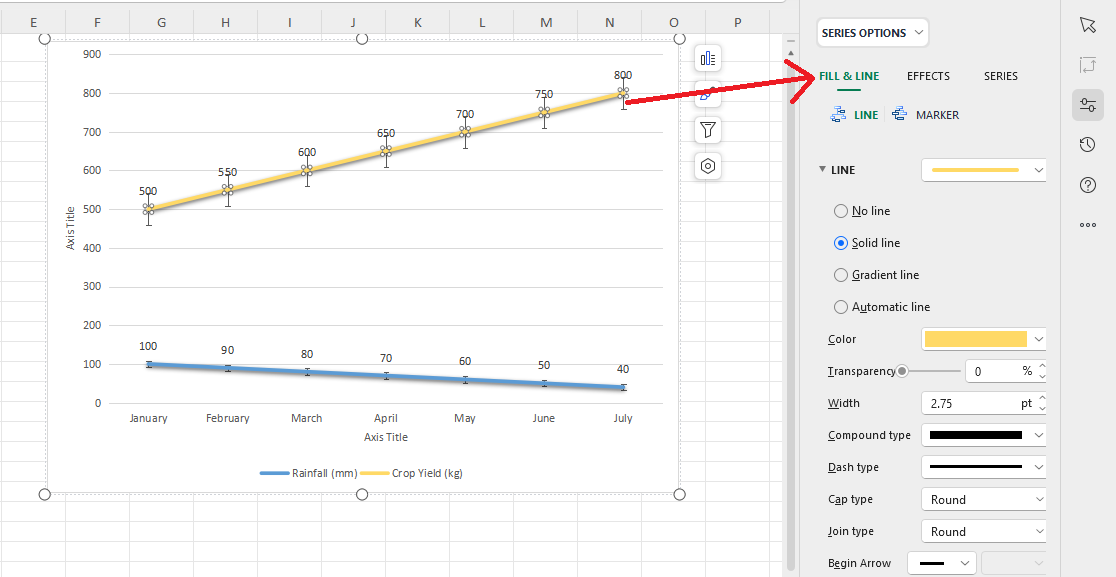Click the chart settings hexagon icon
The image size is (1116, 577).
pyautogui.click(x=707, y=165)
